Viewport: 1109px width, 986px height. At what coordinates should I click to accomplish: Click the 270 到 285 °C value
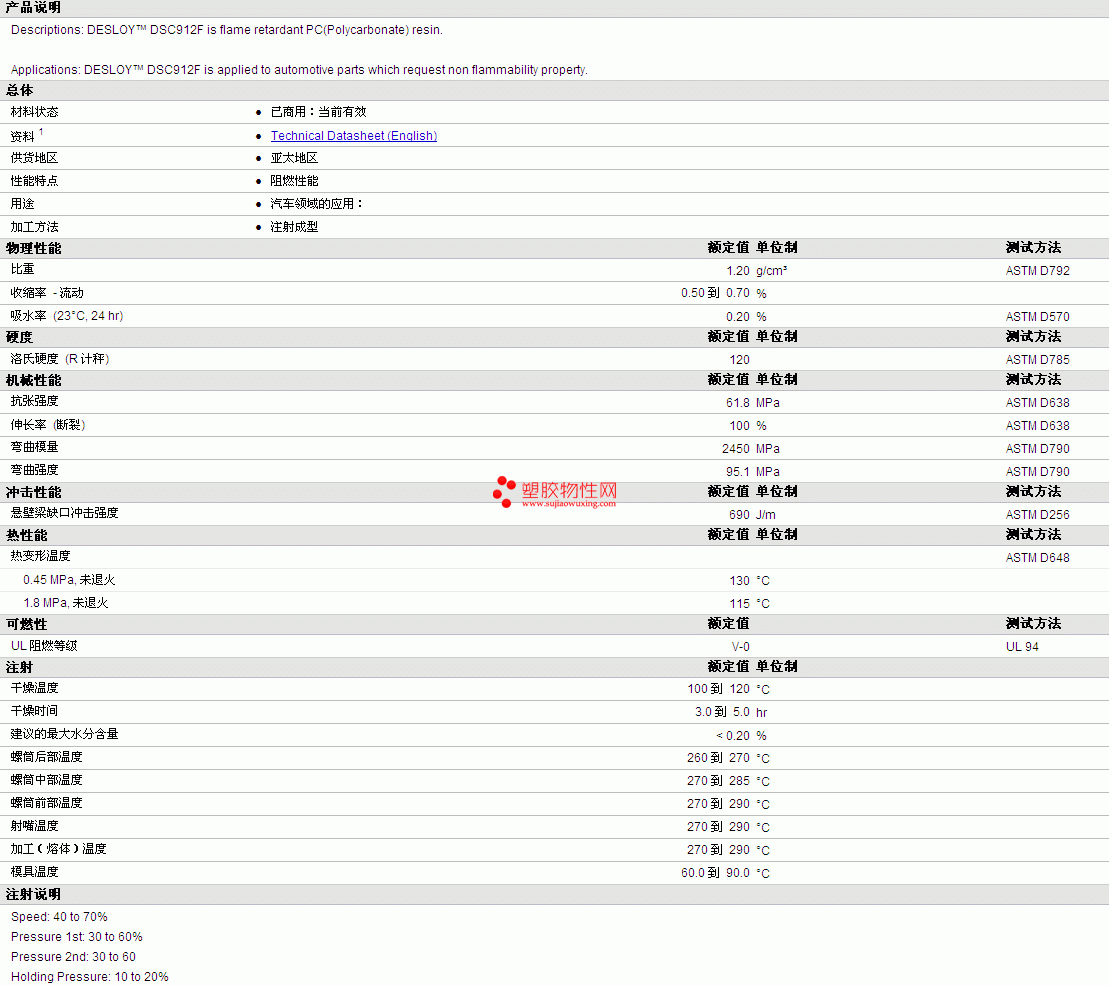pos(728,782)
